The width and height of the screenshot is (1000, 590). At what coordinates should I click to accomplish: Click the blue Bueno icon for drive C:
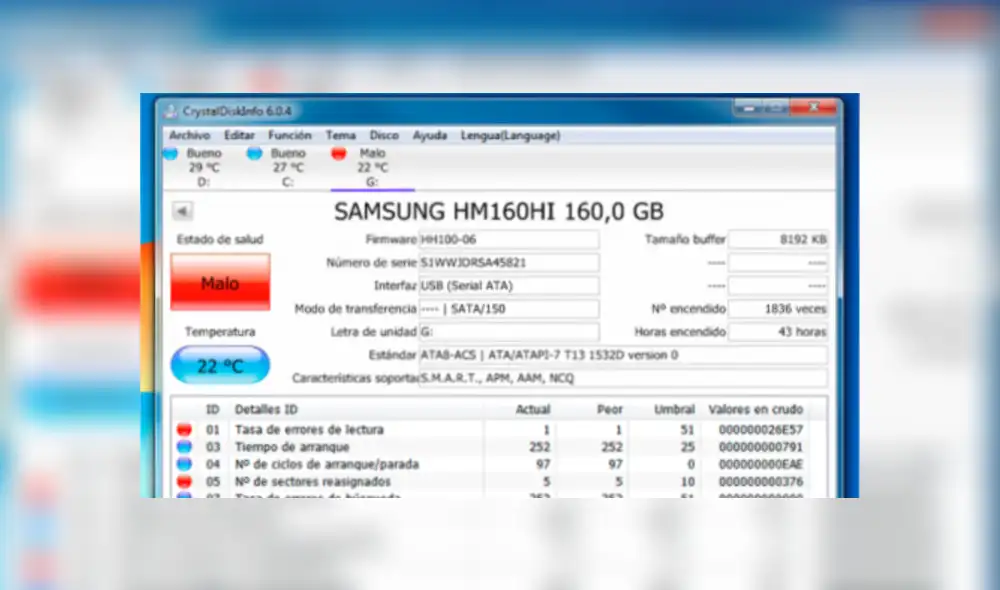(255, 153)
